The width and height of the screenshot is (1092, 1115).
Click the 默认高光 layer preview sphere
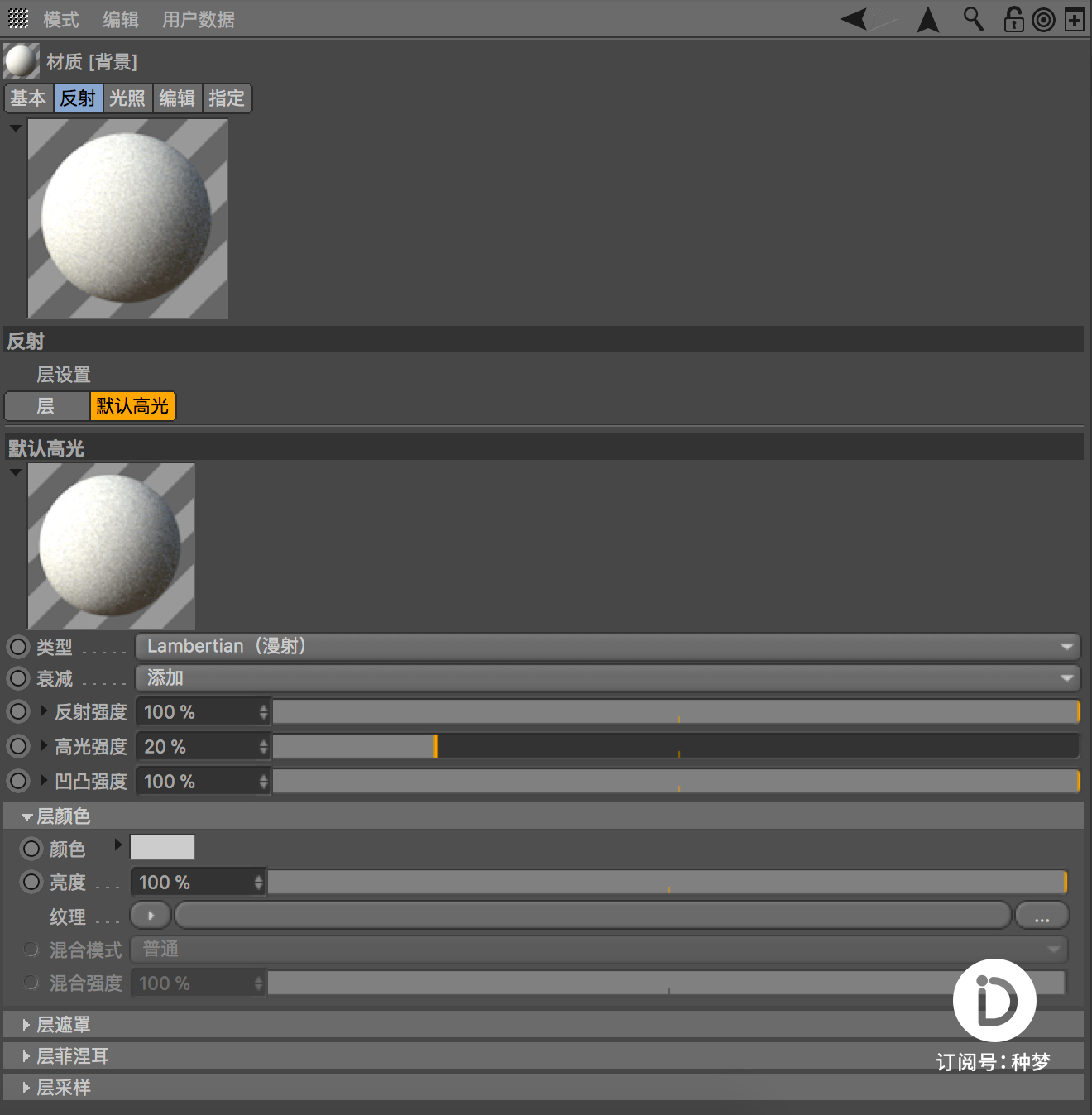[x=112, y=546]
